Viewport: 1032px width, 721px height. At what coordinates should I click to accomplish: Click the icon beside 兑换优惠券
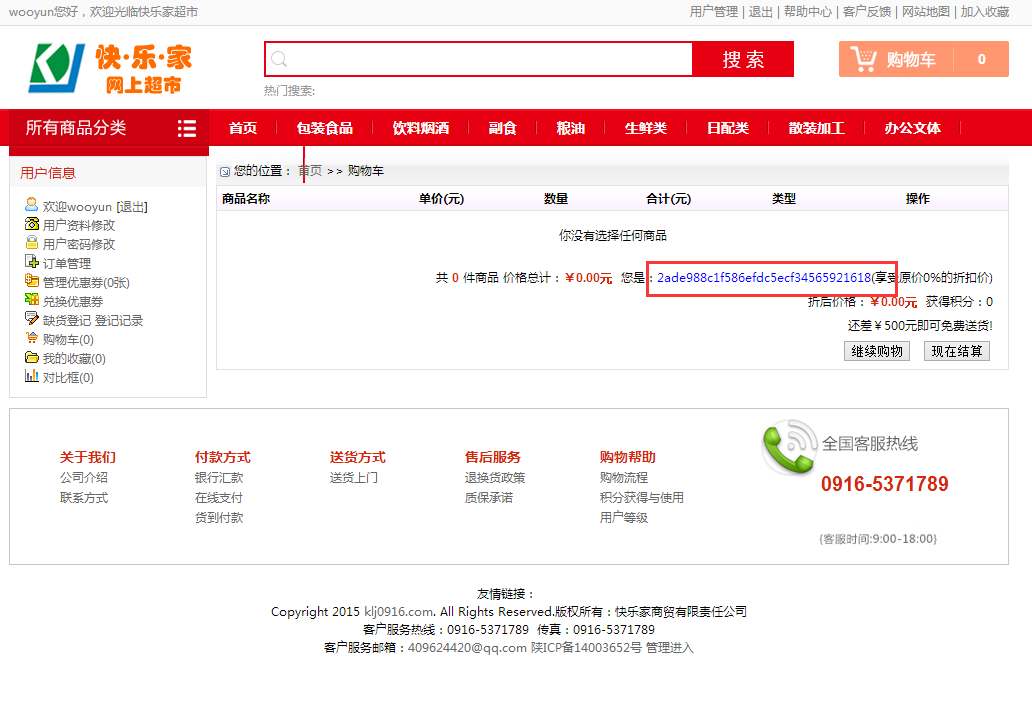click(x=32, y=300)
